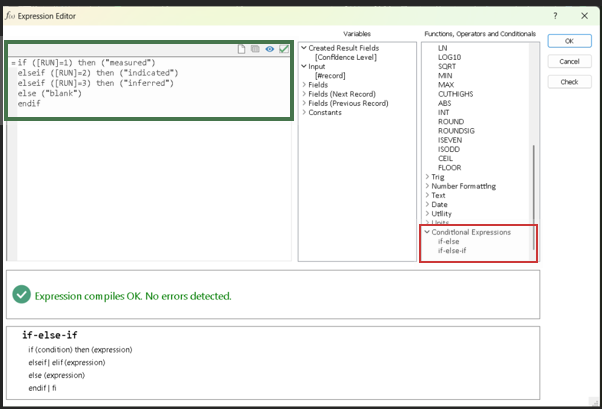This screenshot has width=602, height=409.
Task: Click the if-else-if heading in help panel
Action: click(50, 335)
